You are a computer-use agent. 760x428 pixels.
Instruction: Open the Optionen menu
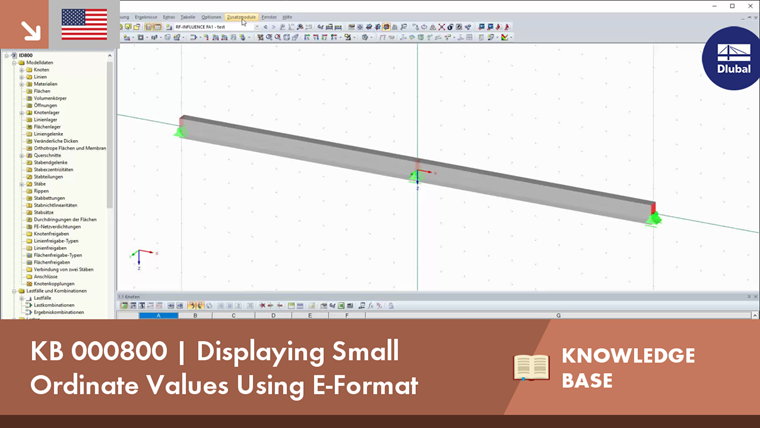(x=211, y=17)
